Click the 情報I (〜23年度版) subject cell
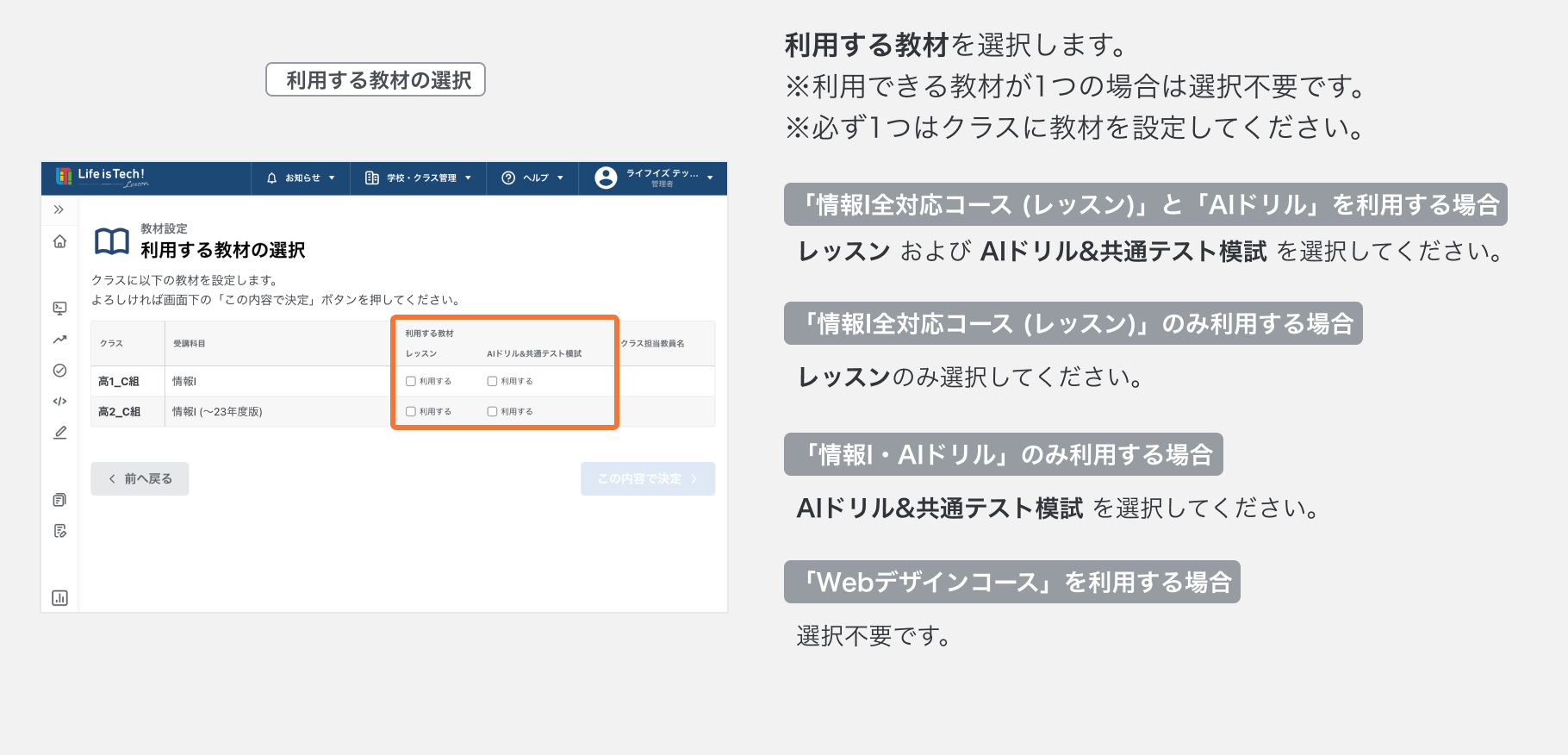 point(217,412)
